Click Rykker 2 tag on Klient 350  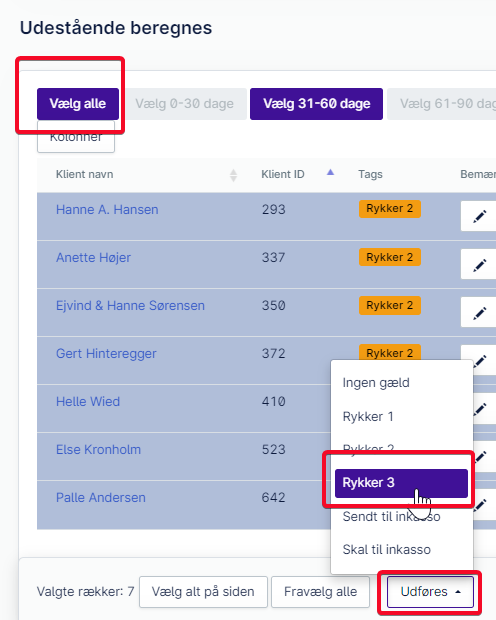(x=390, y=306)
